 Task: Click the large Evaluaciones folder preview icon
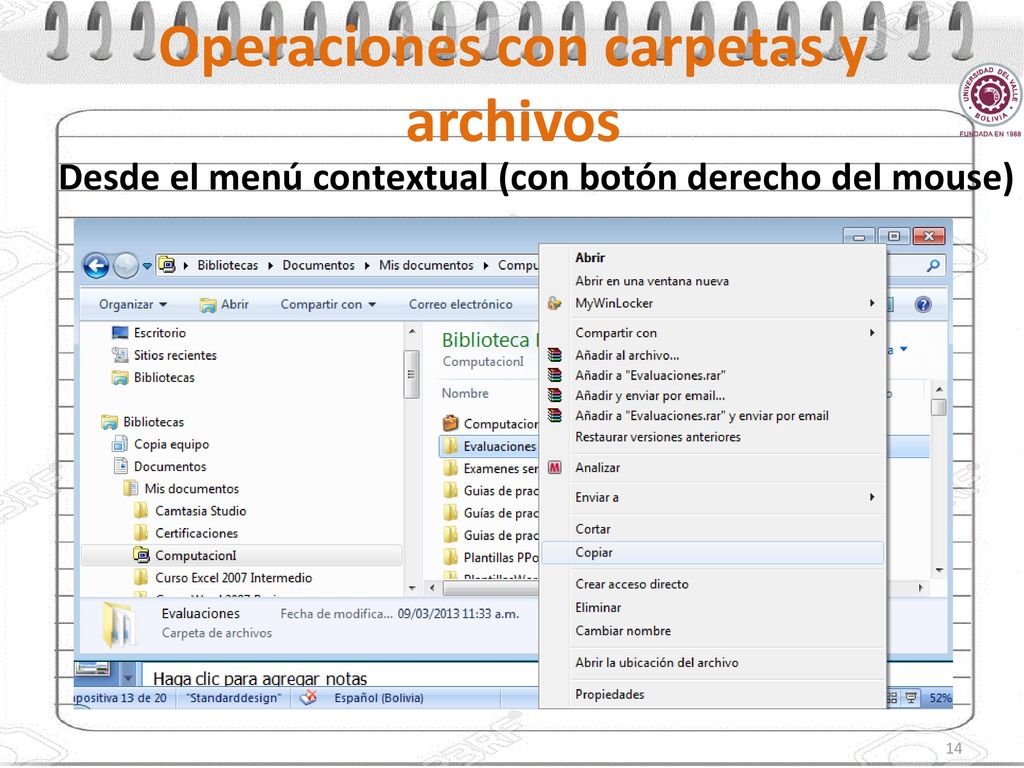click(x=119, y=625)
